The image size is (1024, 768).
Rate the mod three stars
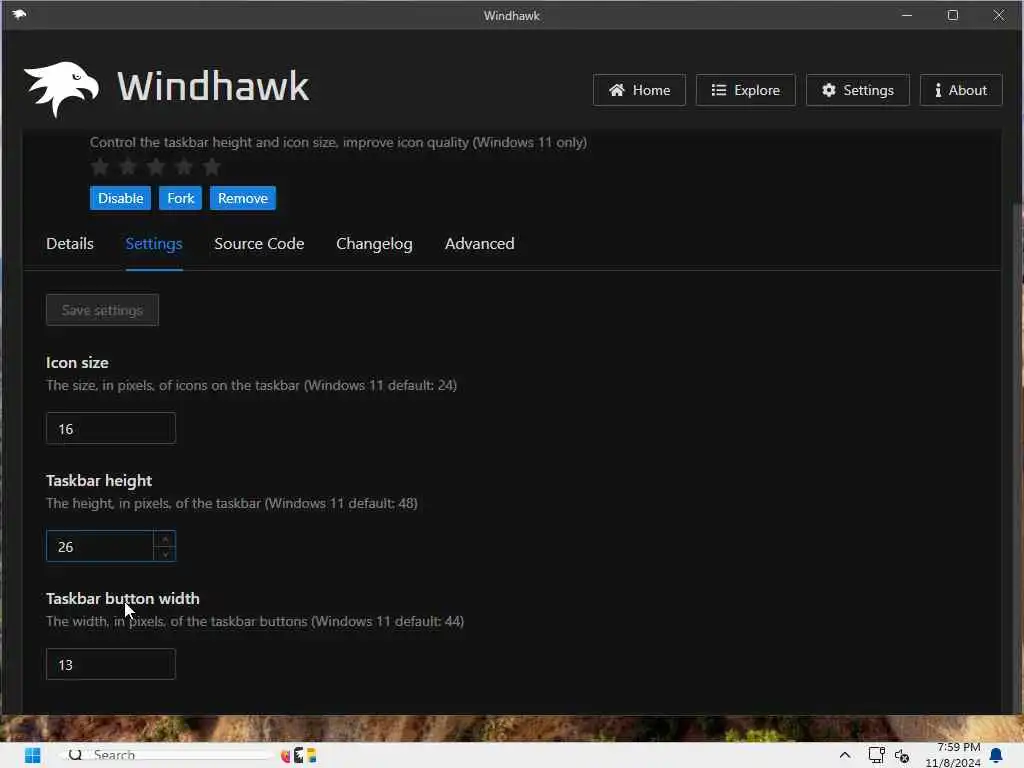(x=156, y=167)
